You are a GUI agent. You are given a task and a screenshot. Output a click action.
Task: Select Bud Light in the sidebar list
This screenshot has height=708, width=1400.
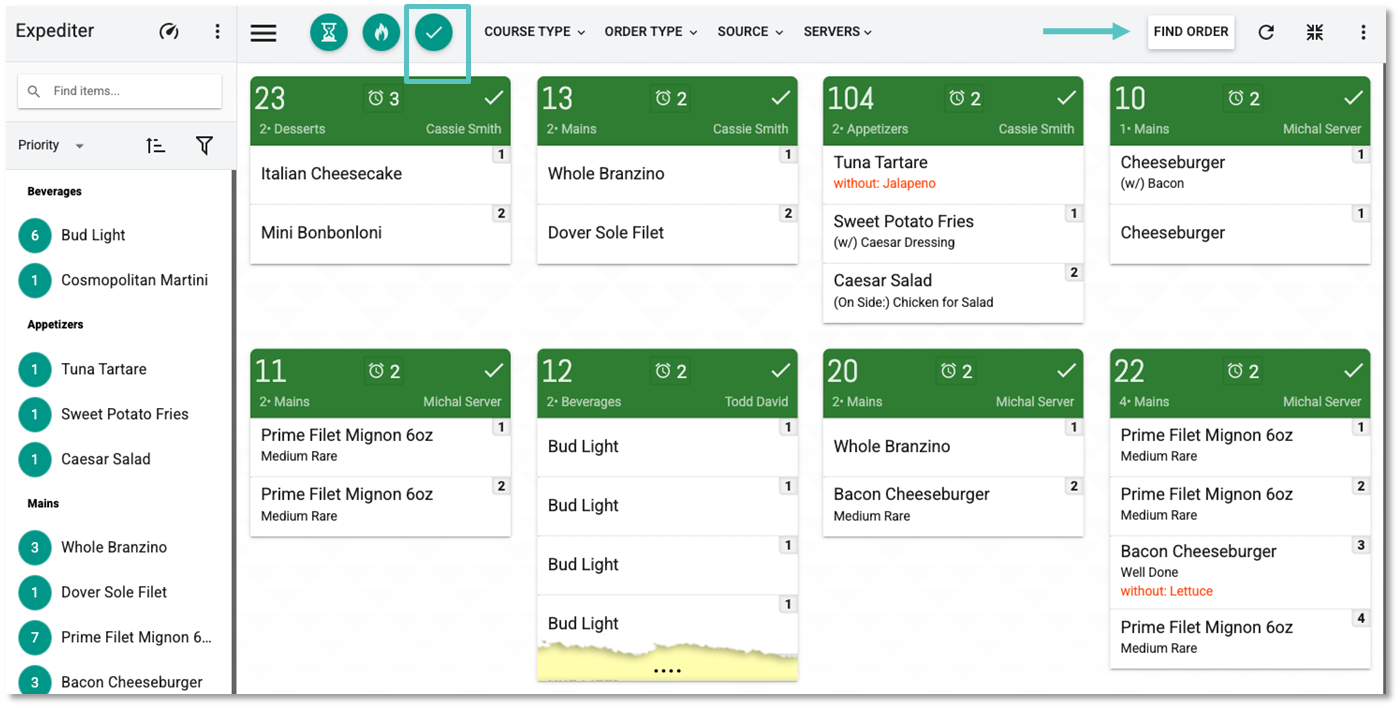point(93,236)
